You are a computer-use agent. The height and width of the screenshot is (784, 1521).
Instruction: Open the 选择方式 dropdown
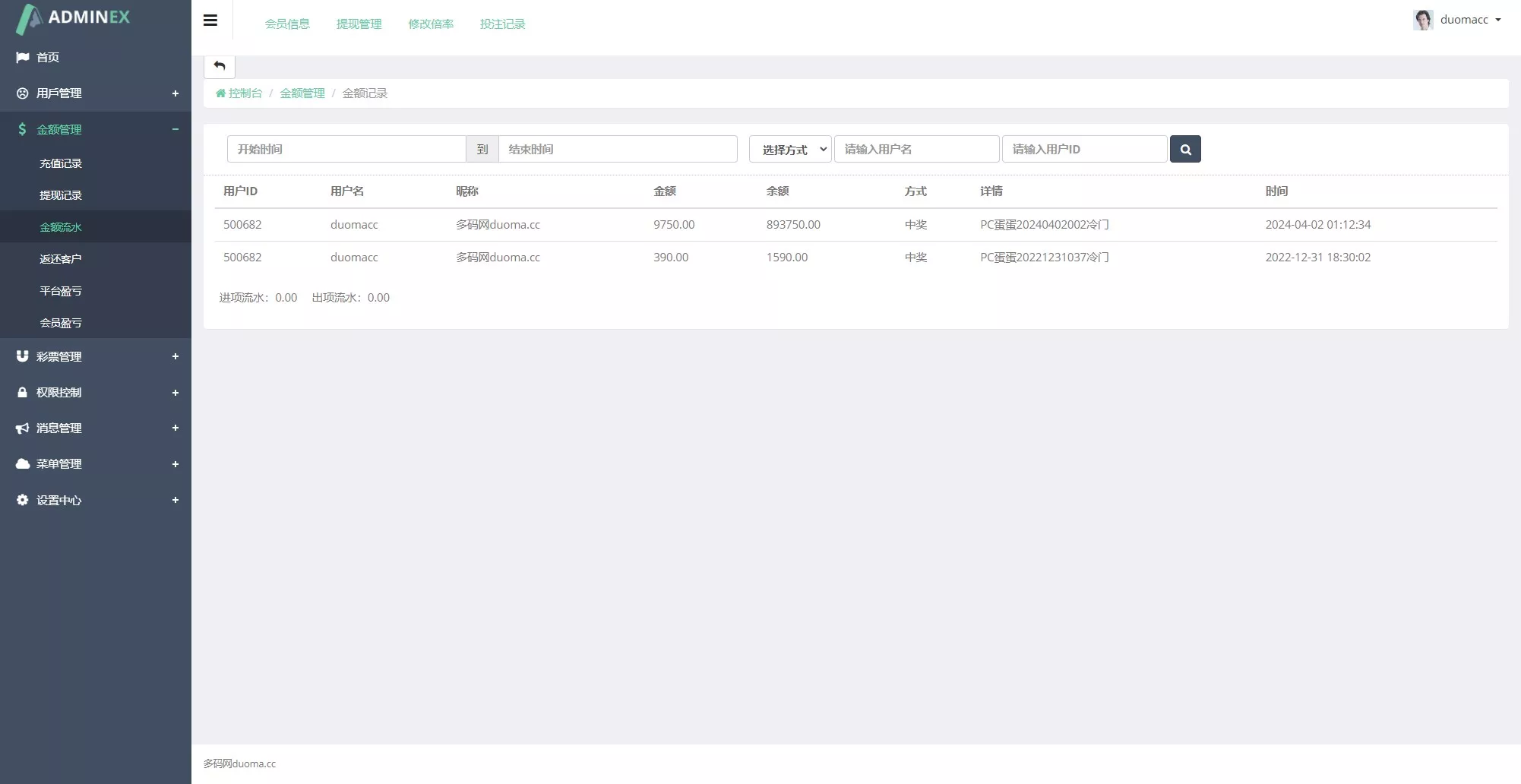tap(789, 149)
